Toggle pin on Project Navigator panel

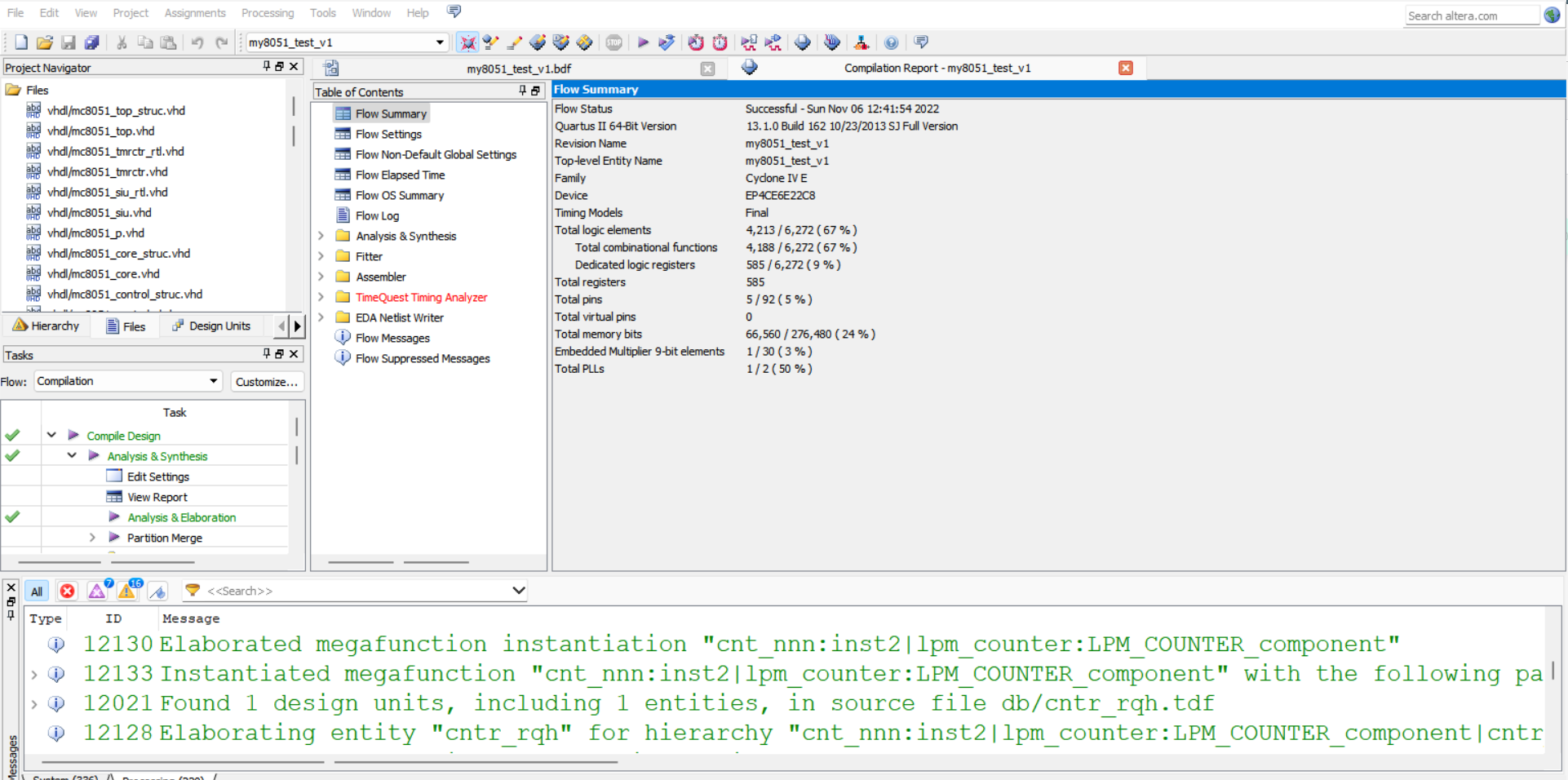(267, 66)
